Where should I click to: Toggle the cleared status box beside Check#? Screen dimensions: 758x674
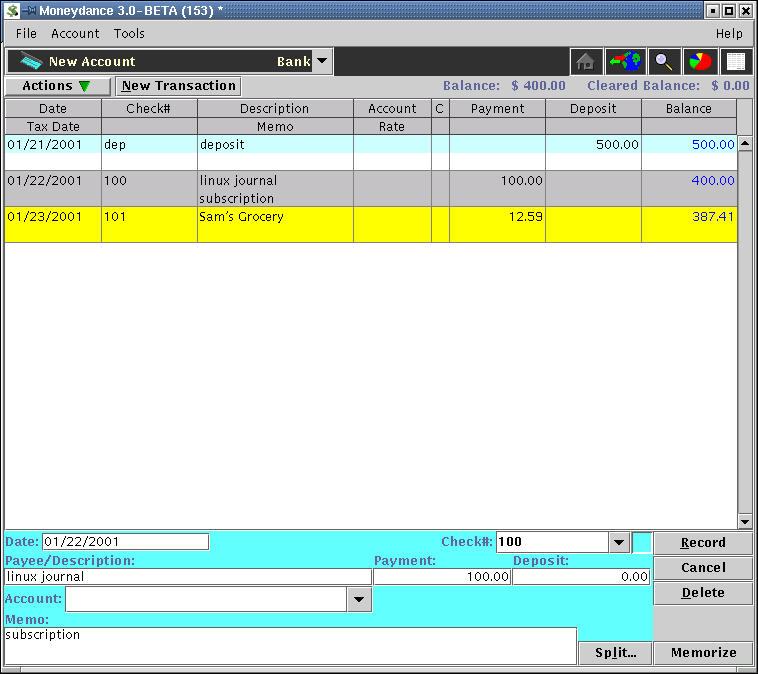(642, 542)
